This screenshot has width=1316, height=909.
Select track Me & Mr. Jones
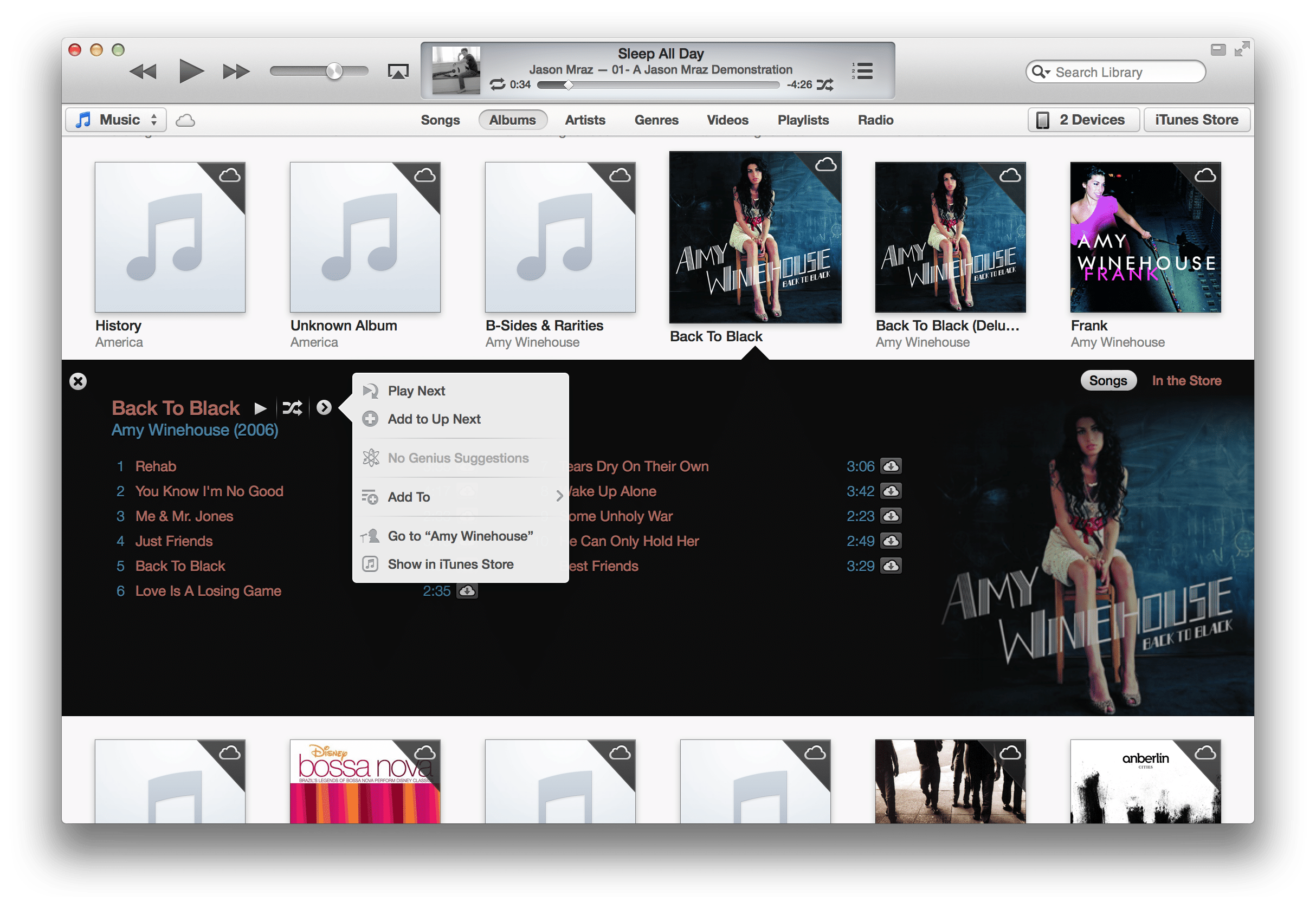point(184,517)
